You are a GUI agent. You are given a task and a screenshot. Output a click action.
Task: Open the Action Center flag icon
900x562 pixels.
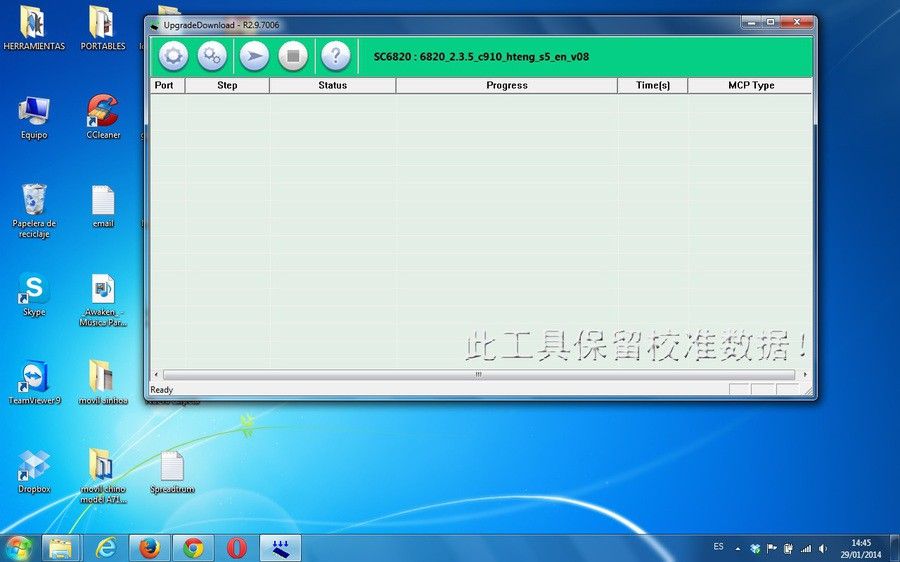(x=772, y=549)
